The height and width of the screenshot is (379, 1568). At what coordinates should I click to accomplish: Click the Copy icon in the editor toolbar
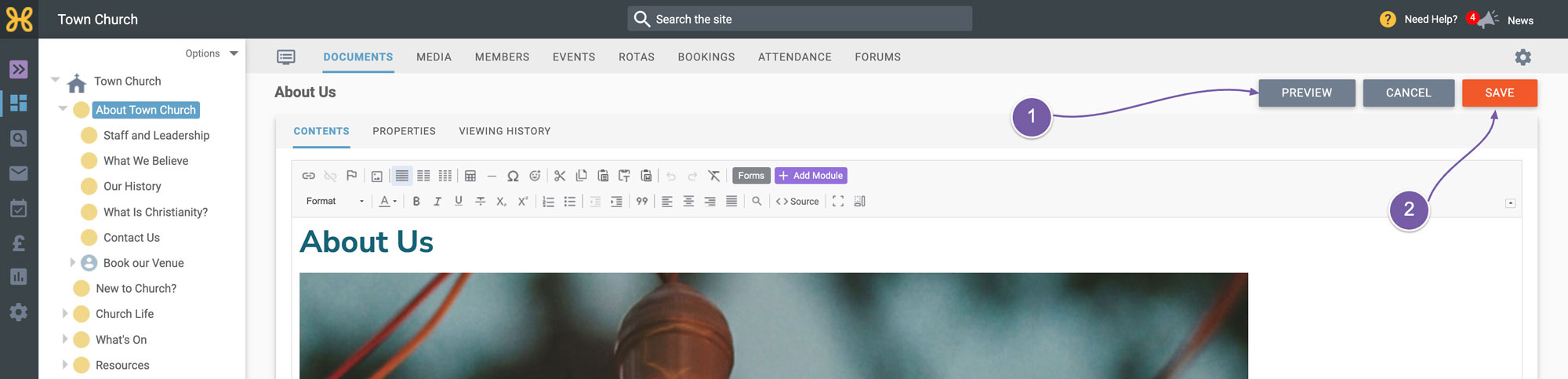click(581, 176)
